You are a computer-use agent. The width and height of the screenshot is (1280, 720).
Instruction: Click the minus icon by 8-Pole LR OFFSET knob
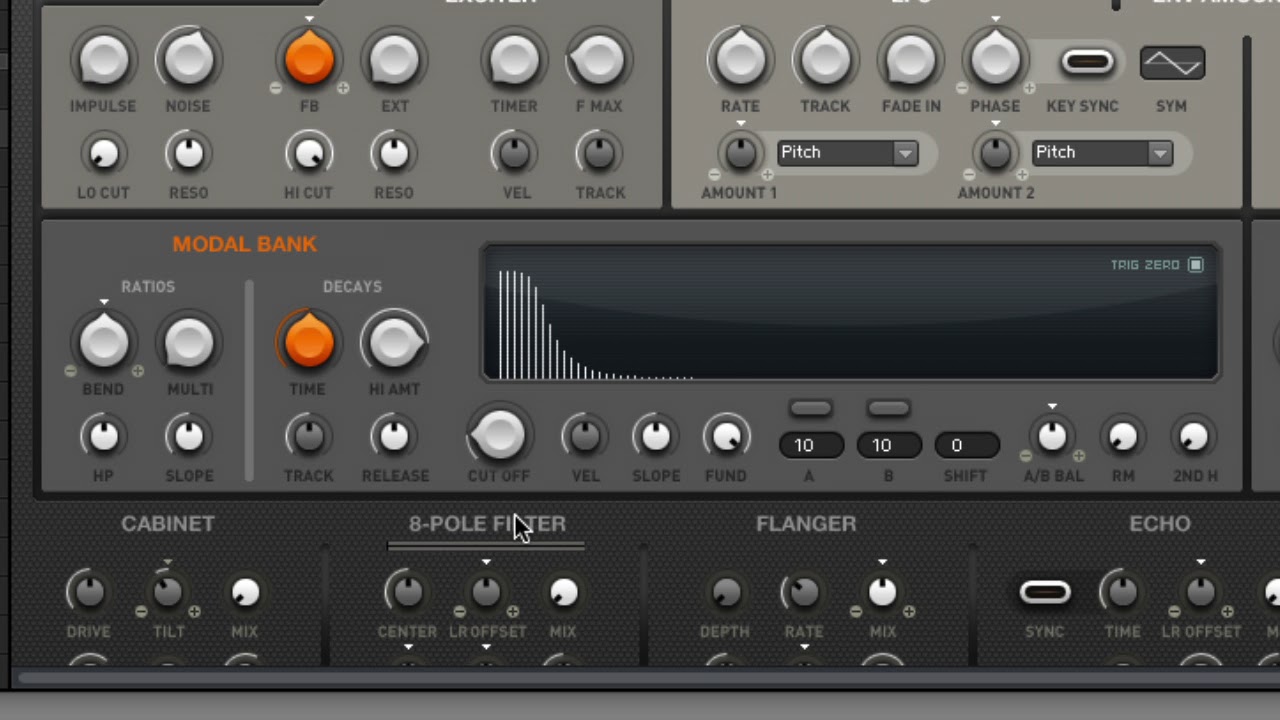460,611
